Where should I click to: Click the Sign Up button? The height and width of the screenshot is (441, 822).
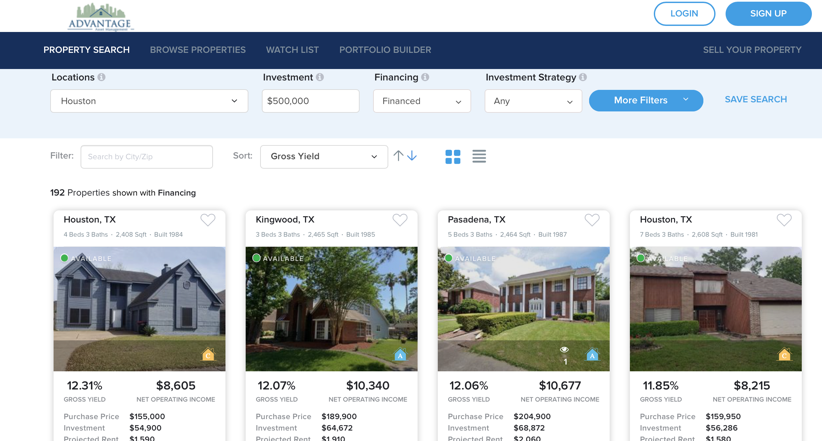tap(769, 14)
